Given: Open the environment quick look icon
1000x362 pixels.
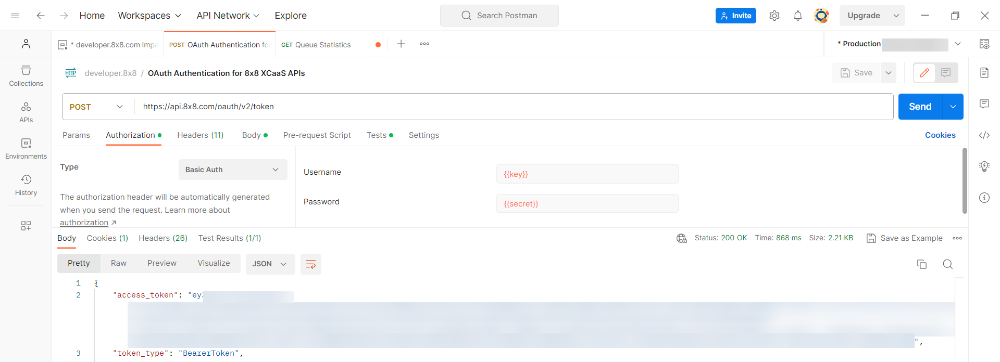Looking at the screenshot, I should pyautogui.click(x=983, y=44).
